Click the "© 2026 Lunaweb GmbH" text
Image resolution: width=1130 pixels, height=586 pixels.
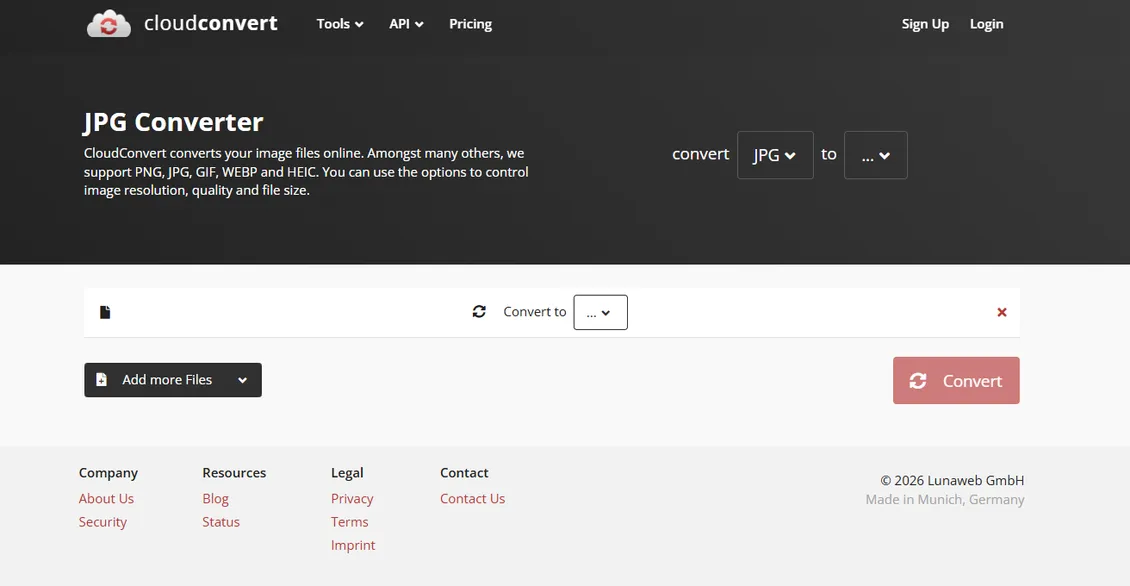coord(952,480)
